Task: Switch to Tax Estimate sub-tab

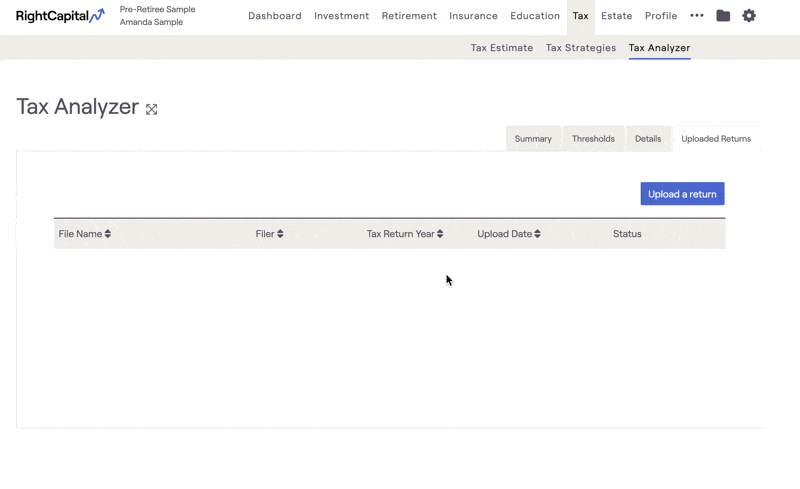Action: tap(502, 47)
